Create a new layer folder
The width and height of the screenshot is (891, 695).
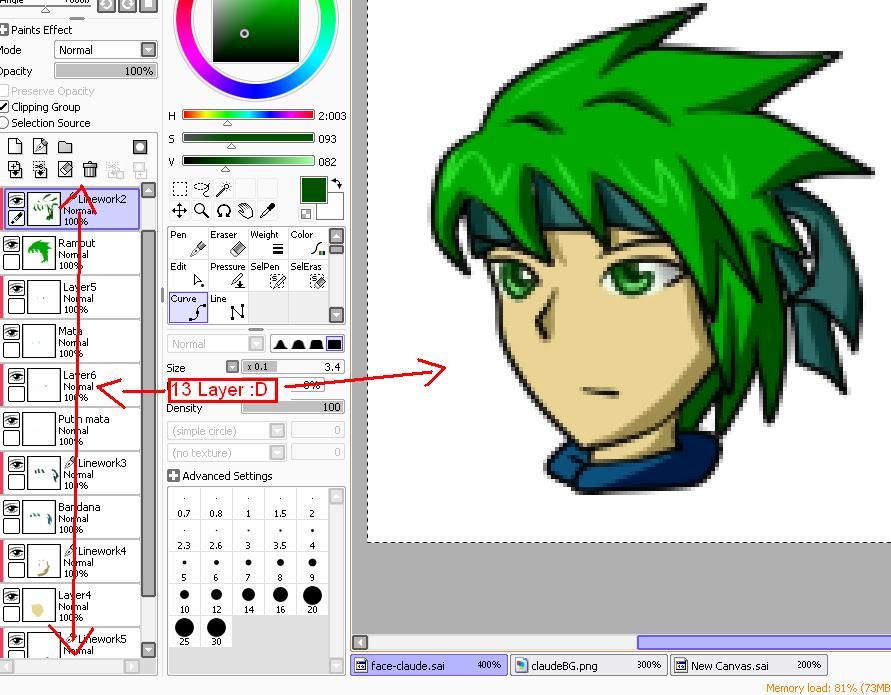coord(65,147)
